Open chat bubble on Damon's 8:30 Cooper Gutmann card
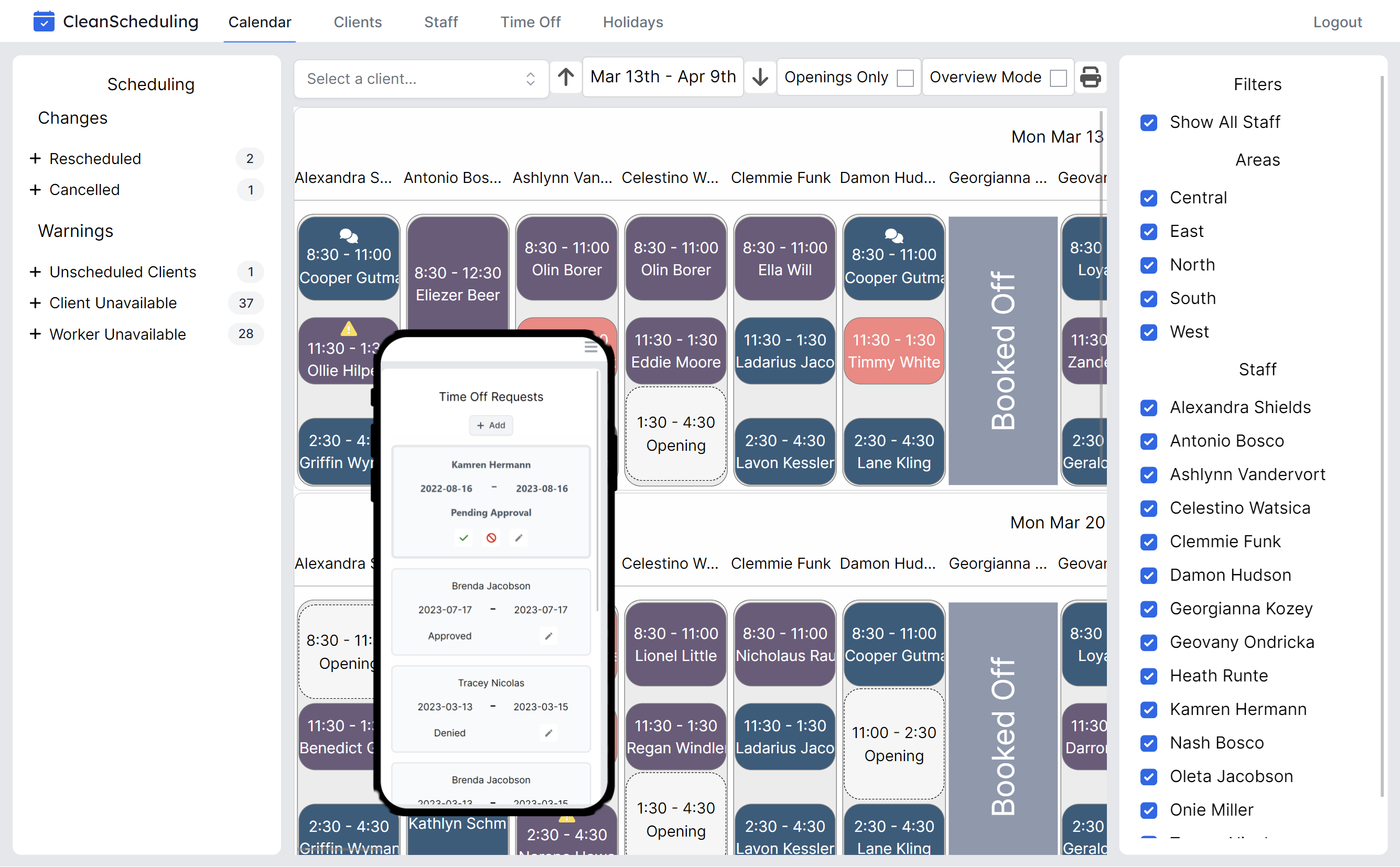Image resolution: width=1400 pixels, height=867 pixels. click(893, 235)
